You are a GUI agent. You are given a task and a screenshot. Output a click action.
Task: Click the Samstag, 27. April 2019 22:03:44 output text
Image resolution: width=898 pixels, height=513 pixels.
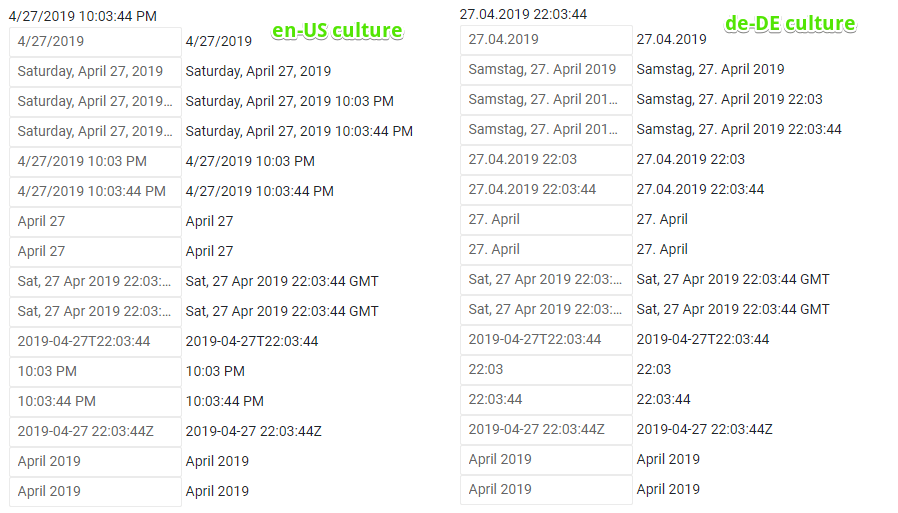739,130
